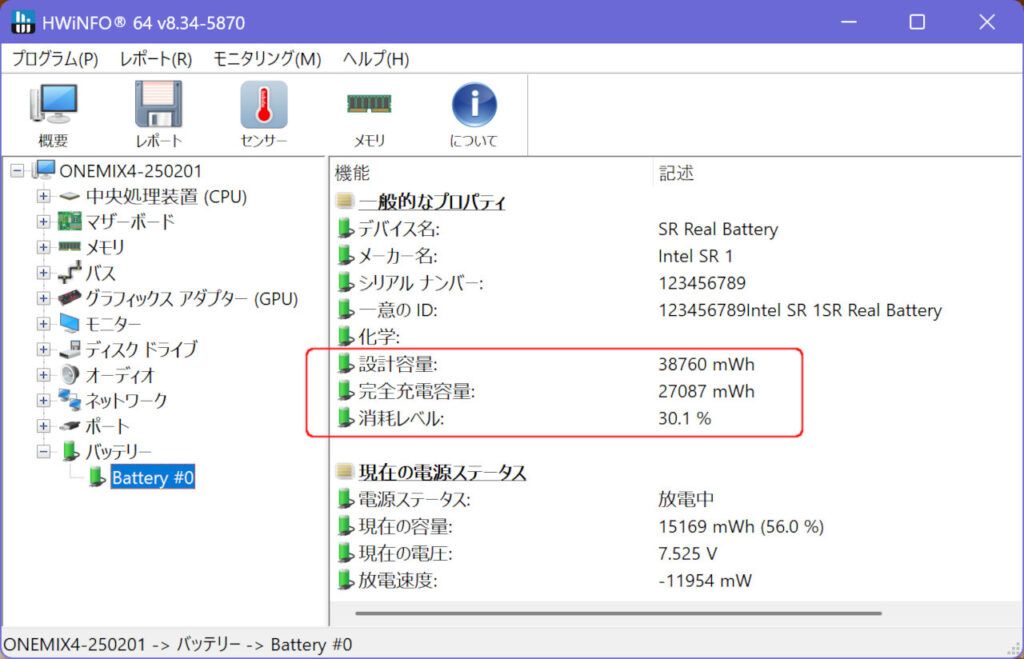The height and width of the screenshot is (659, 1024).
Task: Expand the 中央処理装置 (CPU) tree node
Action: [42, 196]
